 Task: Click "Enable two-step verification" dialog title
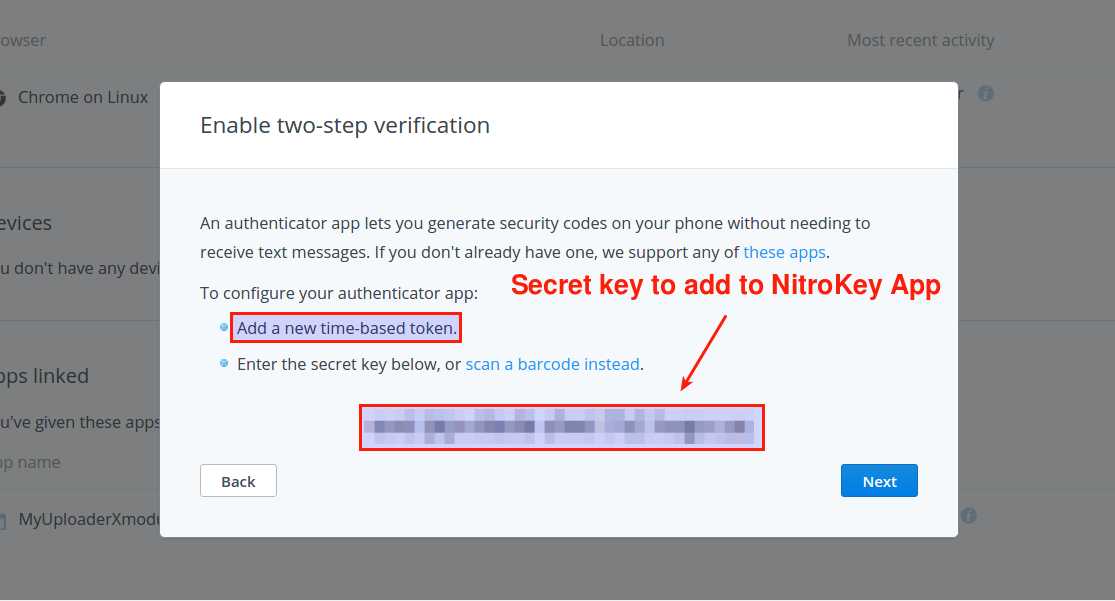click(345, 125)
